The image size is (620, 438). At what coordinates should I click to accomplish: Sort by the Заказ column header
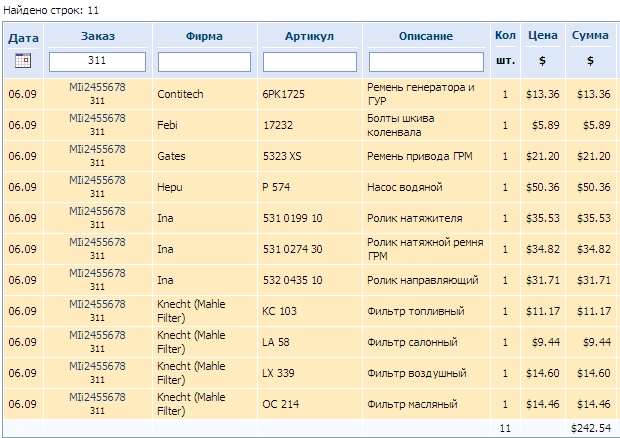[98, 36]
